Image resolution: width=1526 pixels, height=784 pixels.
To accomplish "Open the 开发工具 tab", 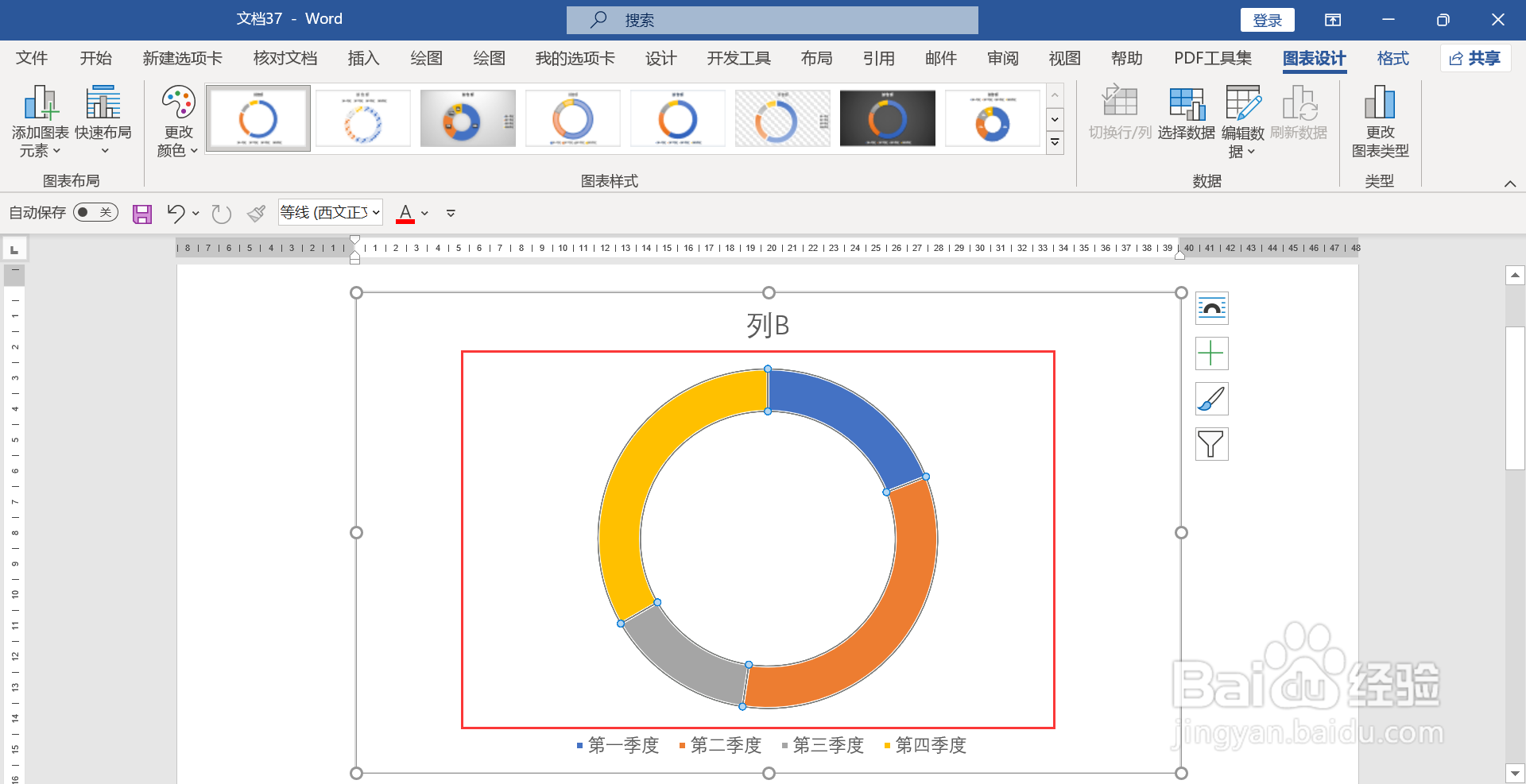I will click(738, 58).
